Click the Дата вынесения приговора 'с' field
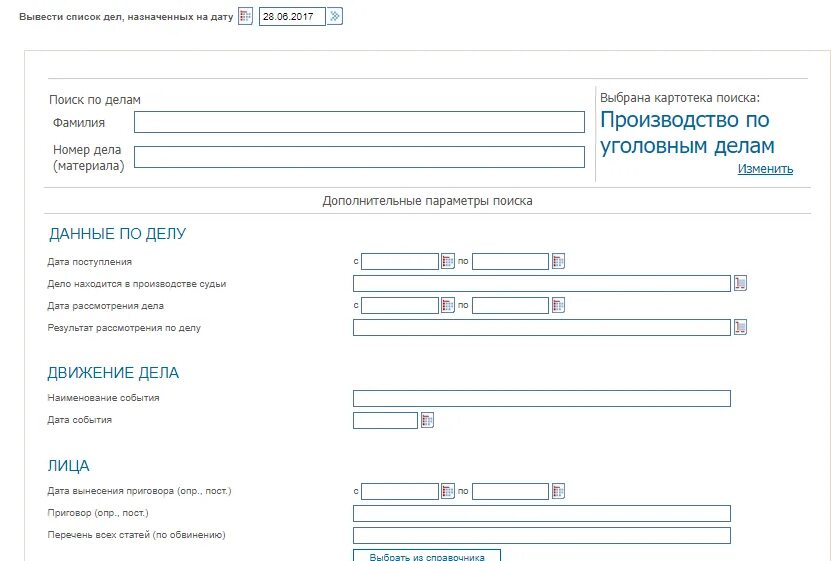The height and width of the screenshot is (561, 831). point(400,491)
